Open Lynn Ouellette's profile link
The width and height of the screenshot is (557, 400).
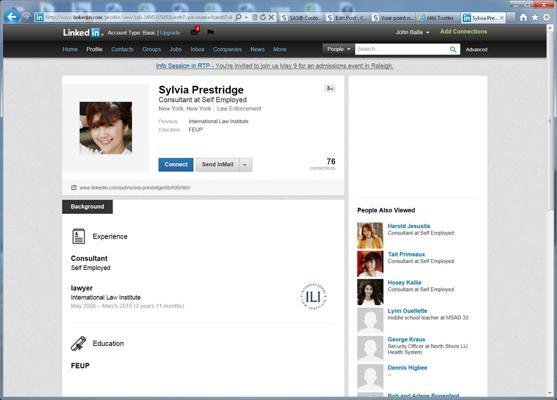407,311
